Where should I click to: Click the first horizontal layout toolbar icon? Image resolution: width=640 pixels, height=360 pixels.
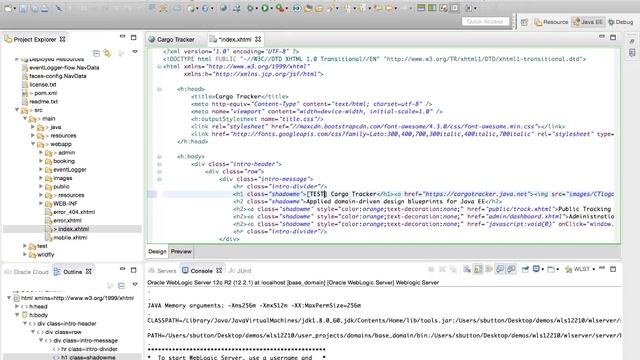(421, 8)
